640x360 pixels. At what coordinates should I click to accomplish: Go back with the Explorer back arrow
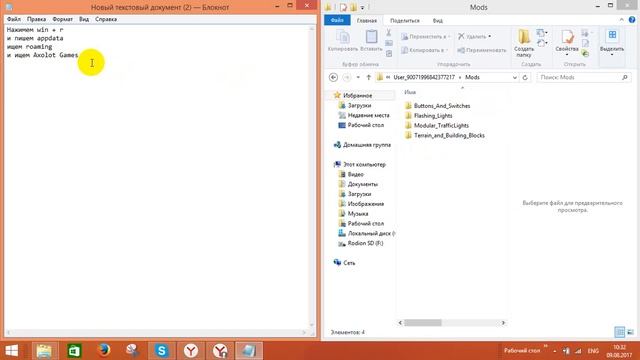click(x=333, y=77)
